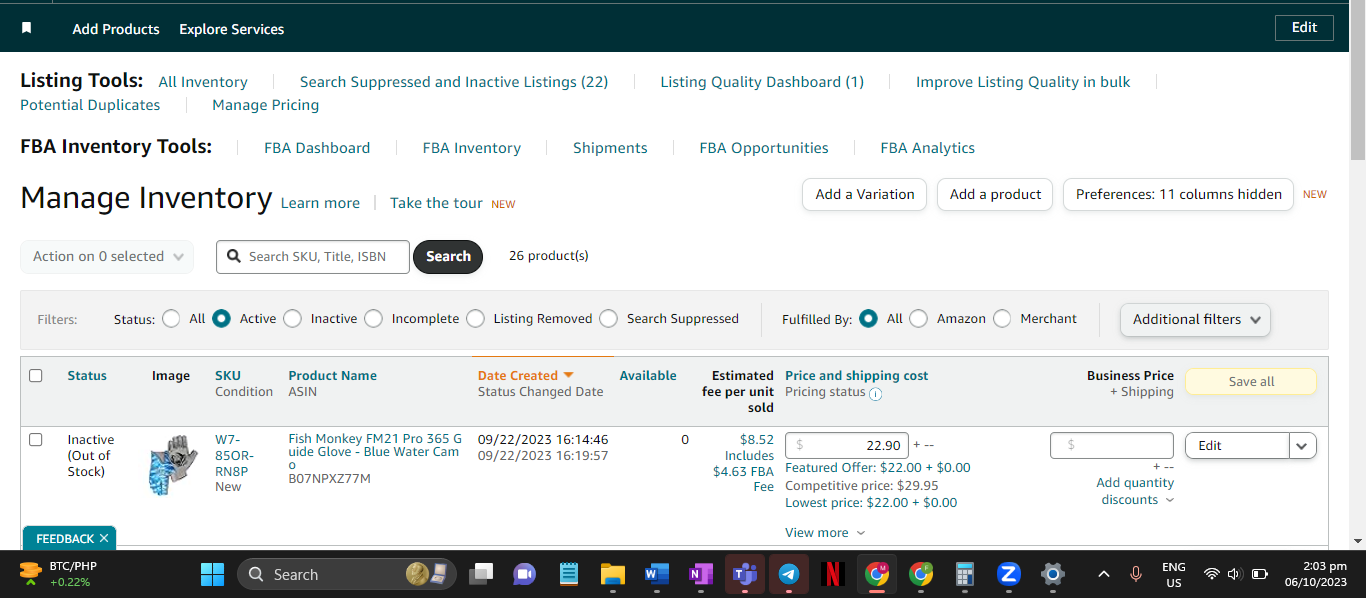Select the All status radio button
Screen dimensions: 1366x598
[171, 319]
